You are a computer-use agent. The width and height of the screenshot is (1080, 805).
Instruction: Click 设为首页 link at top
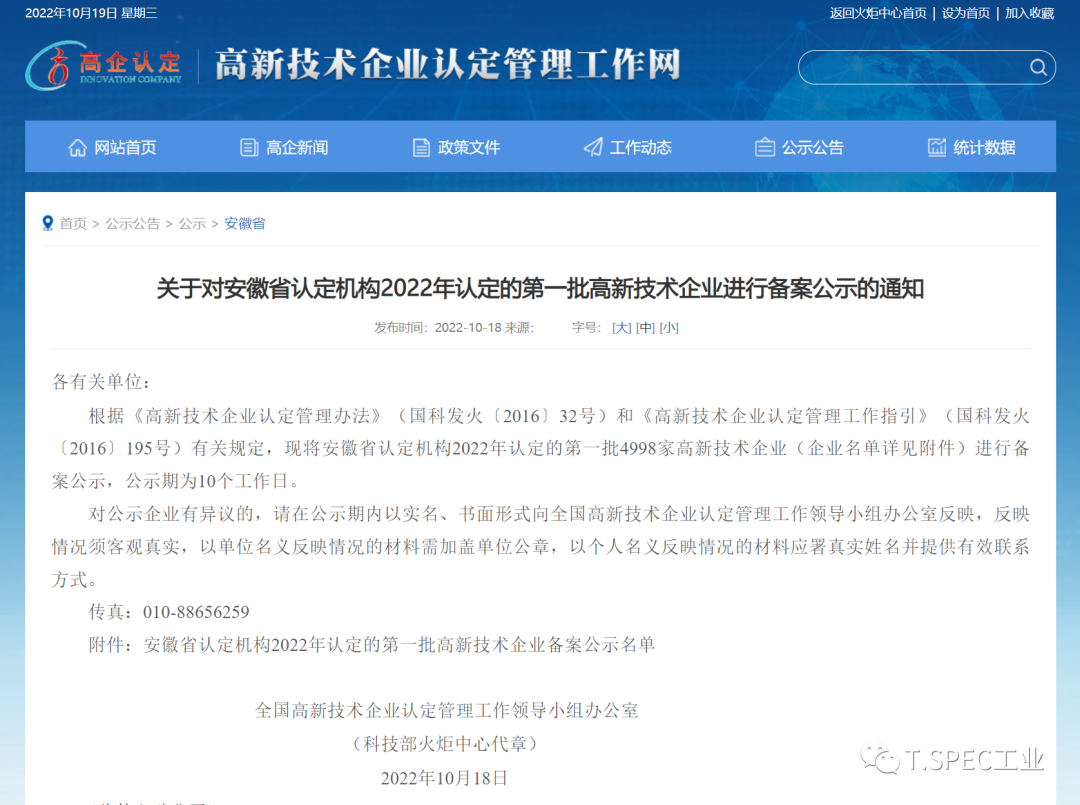click(x=965, y=13)
